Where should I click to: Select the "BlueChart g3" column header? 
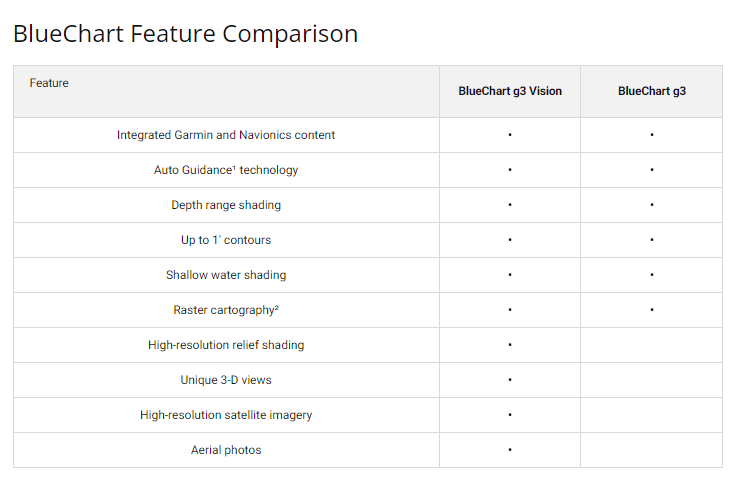tap(652, 91)
